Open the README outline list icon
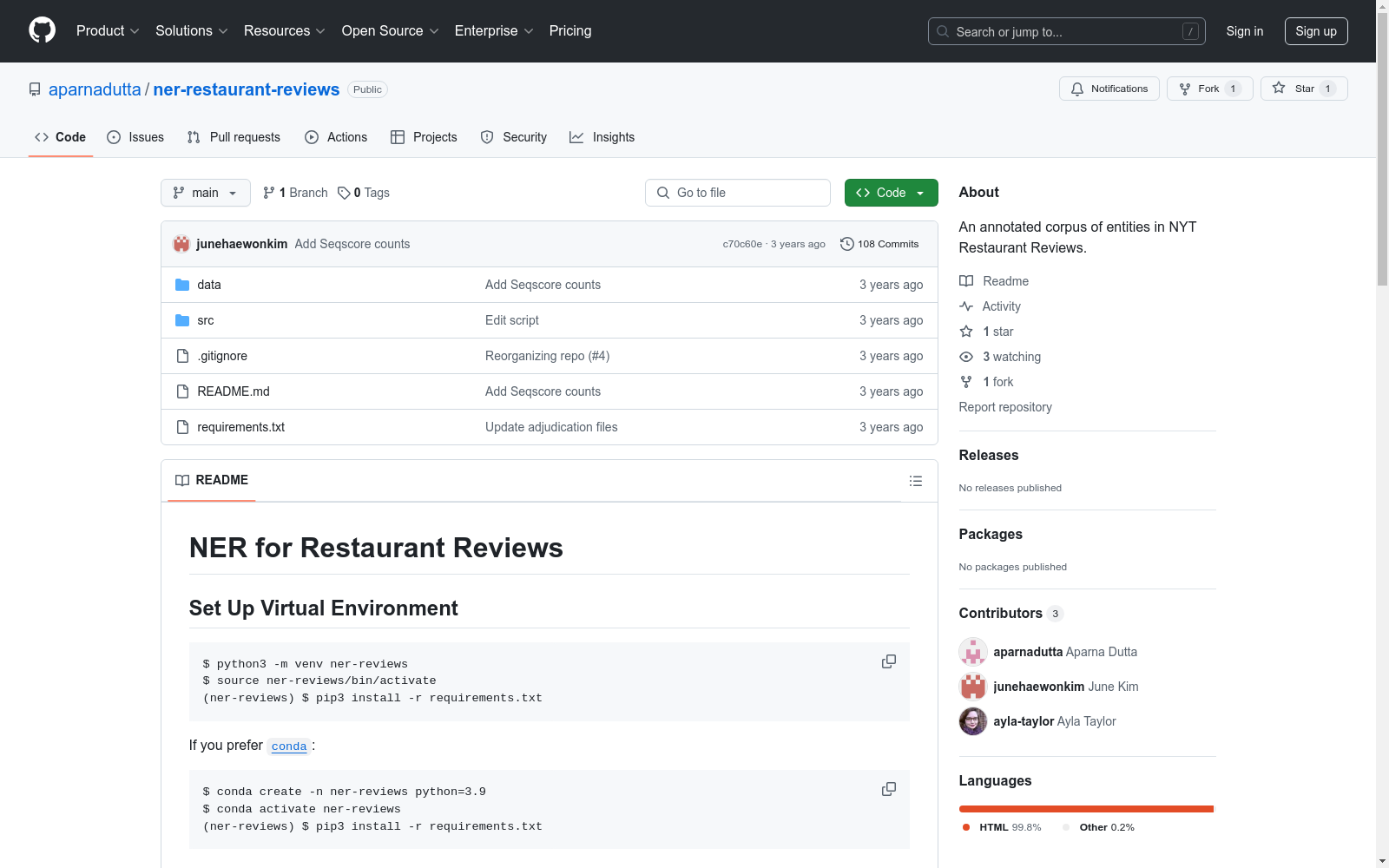 pos(916,481)
